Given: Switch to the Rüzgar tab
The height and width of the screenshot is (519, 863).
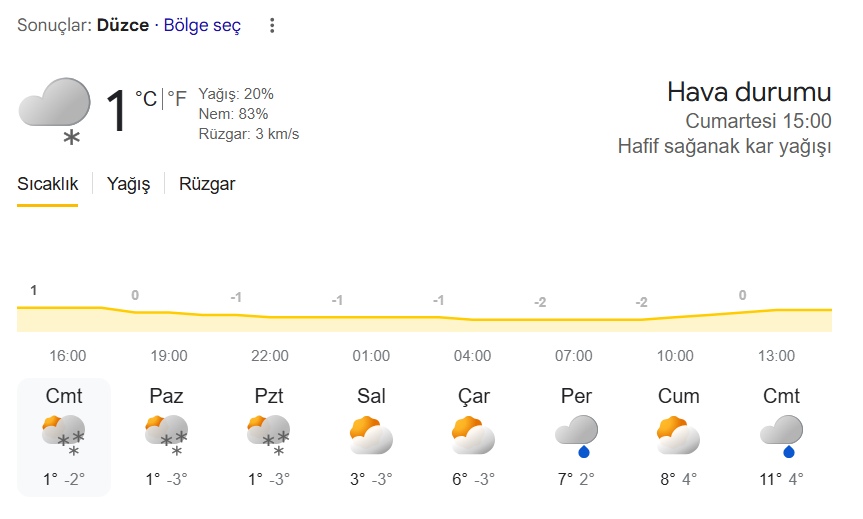Looking at the screenshot, I should 207,184.
